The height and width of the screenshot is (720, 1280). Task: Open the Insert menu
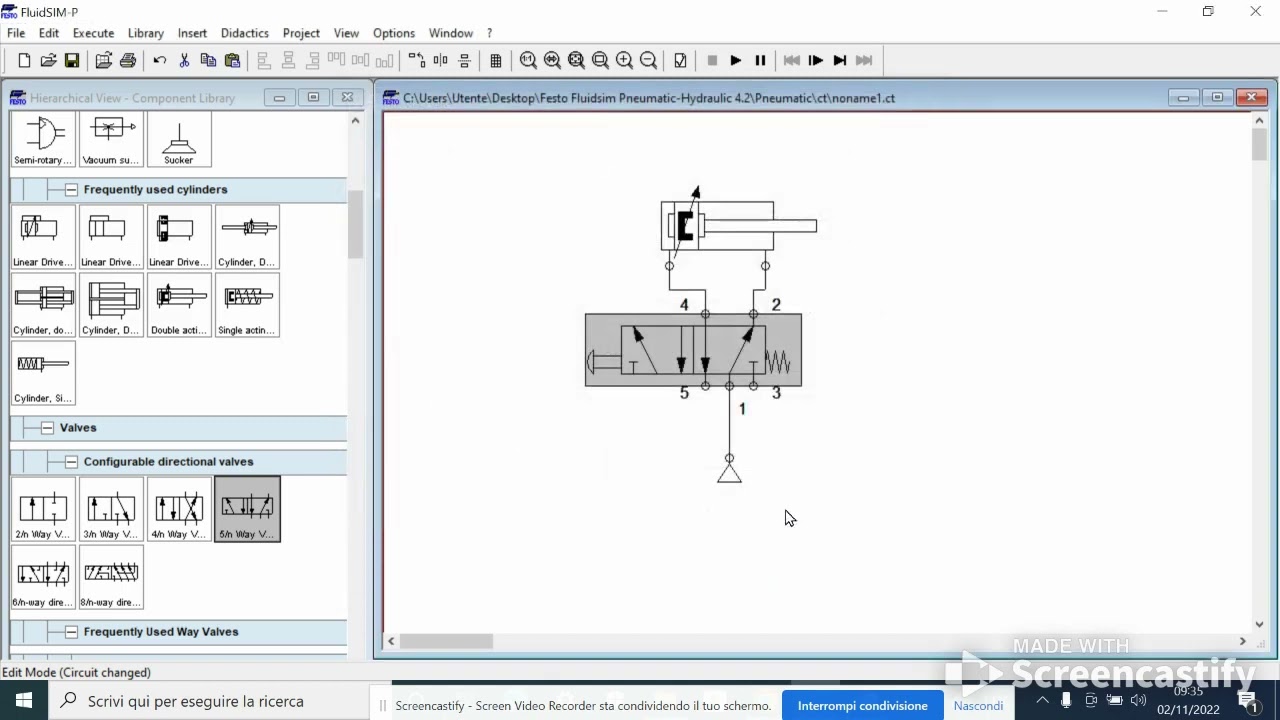click(192, 33)
